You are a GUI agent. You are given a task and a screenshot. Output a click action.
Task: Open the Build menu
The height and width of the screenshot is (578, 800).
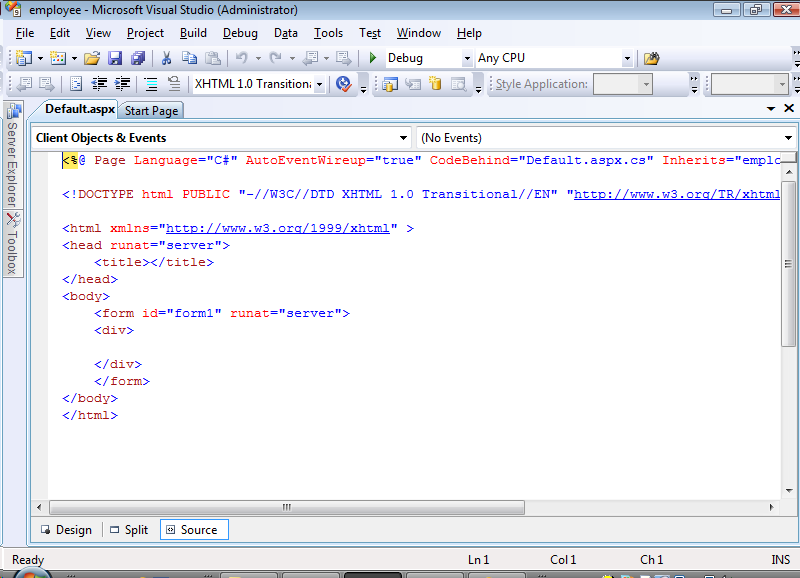pos(193,33)
